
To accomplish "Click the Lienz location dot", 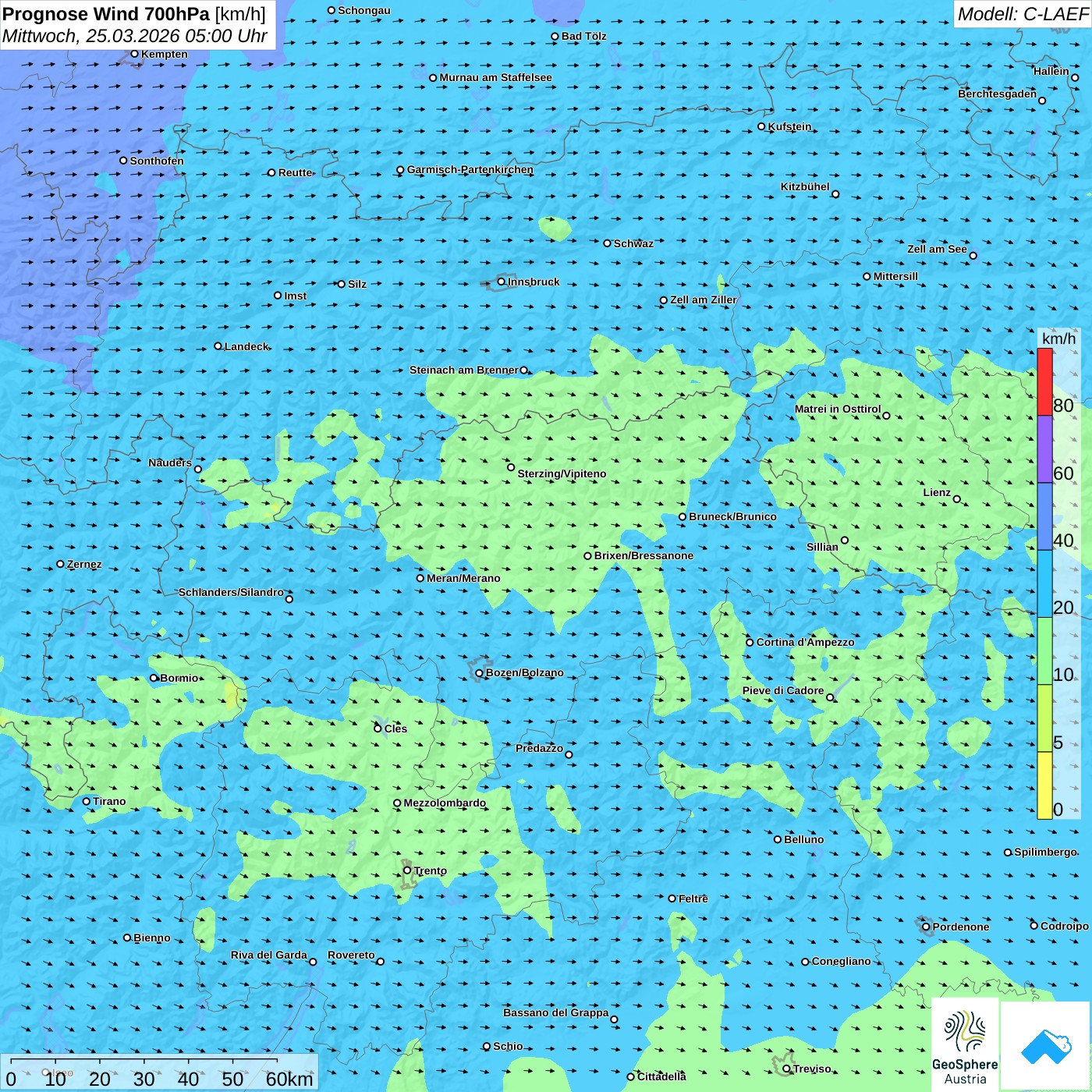I will tap(957, 499).
